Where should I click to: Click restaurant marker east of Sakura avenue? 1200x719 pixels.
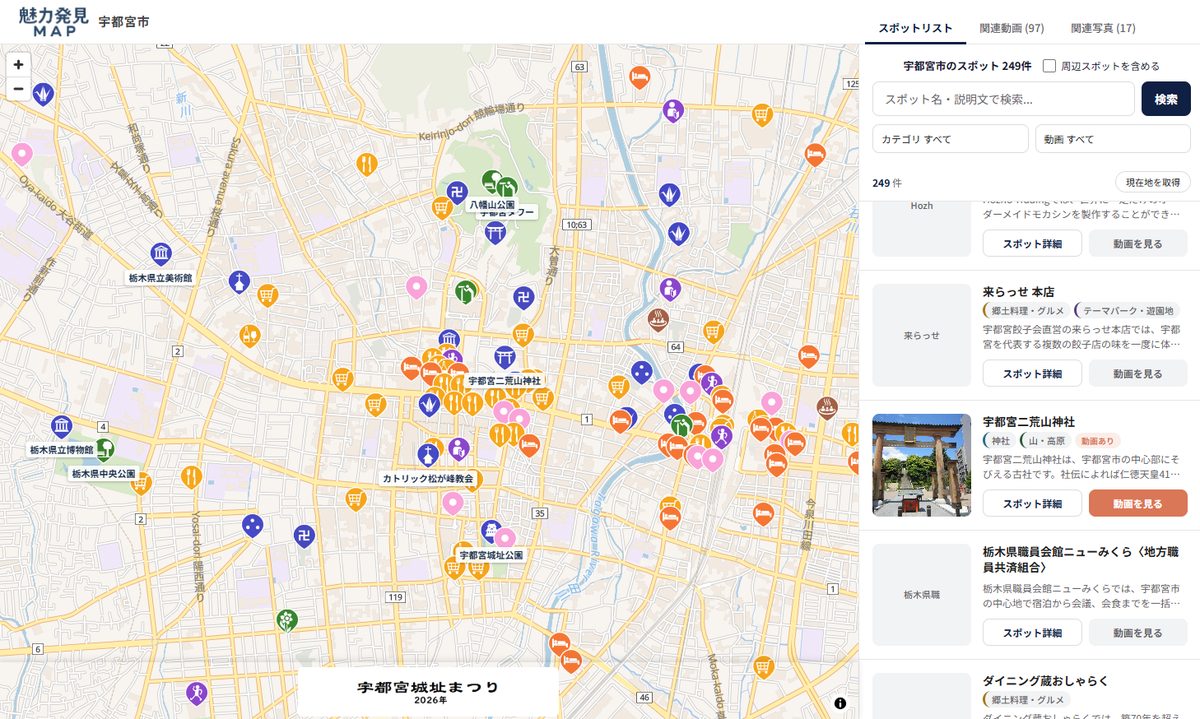[367, 163]
